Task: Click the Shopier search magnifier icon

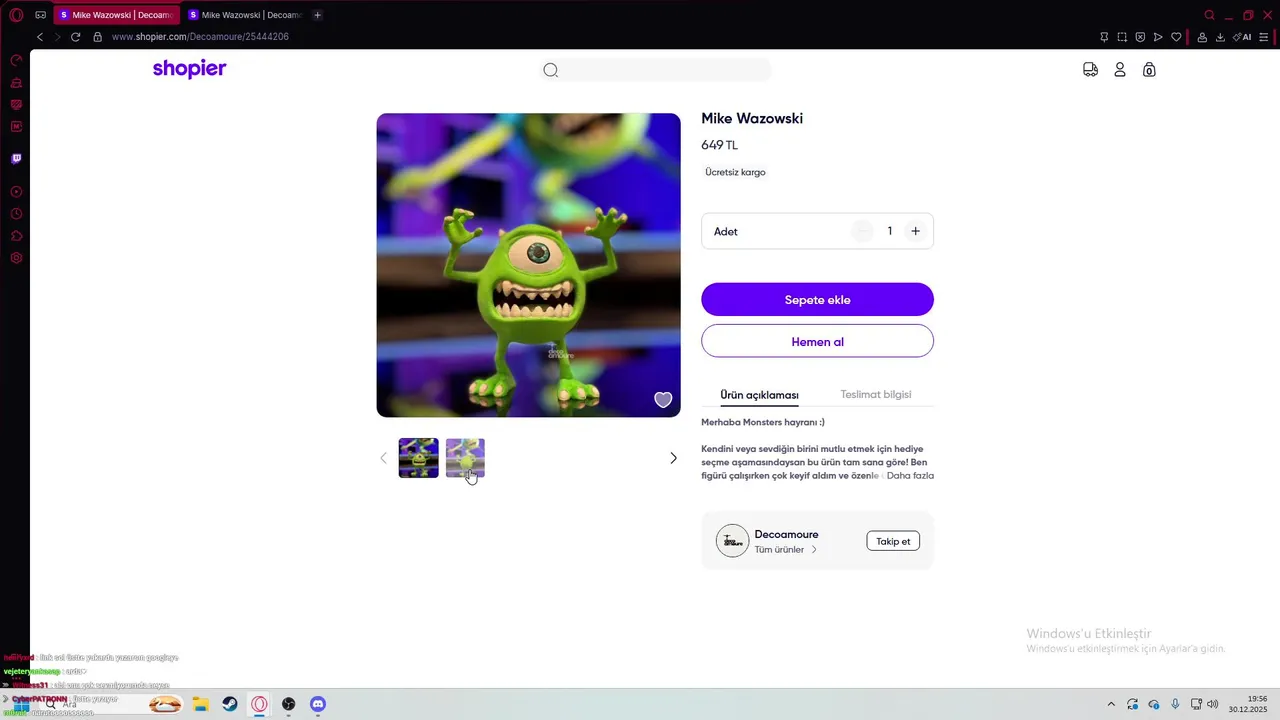Action: (x=550, y=70)
